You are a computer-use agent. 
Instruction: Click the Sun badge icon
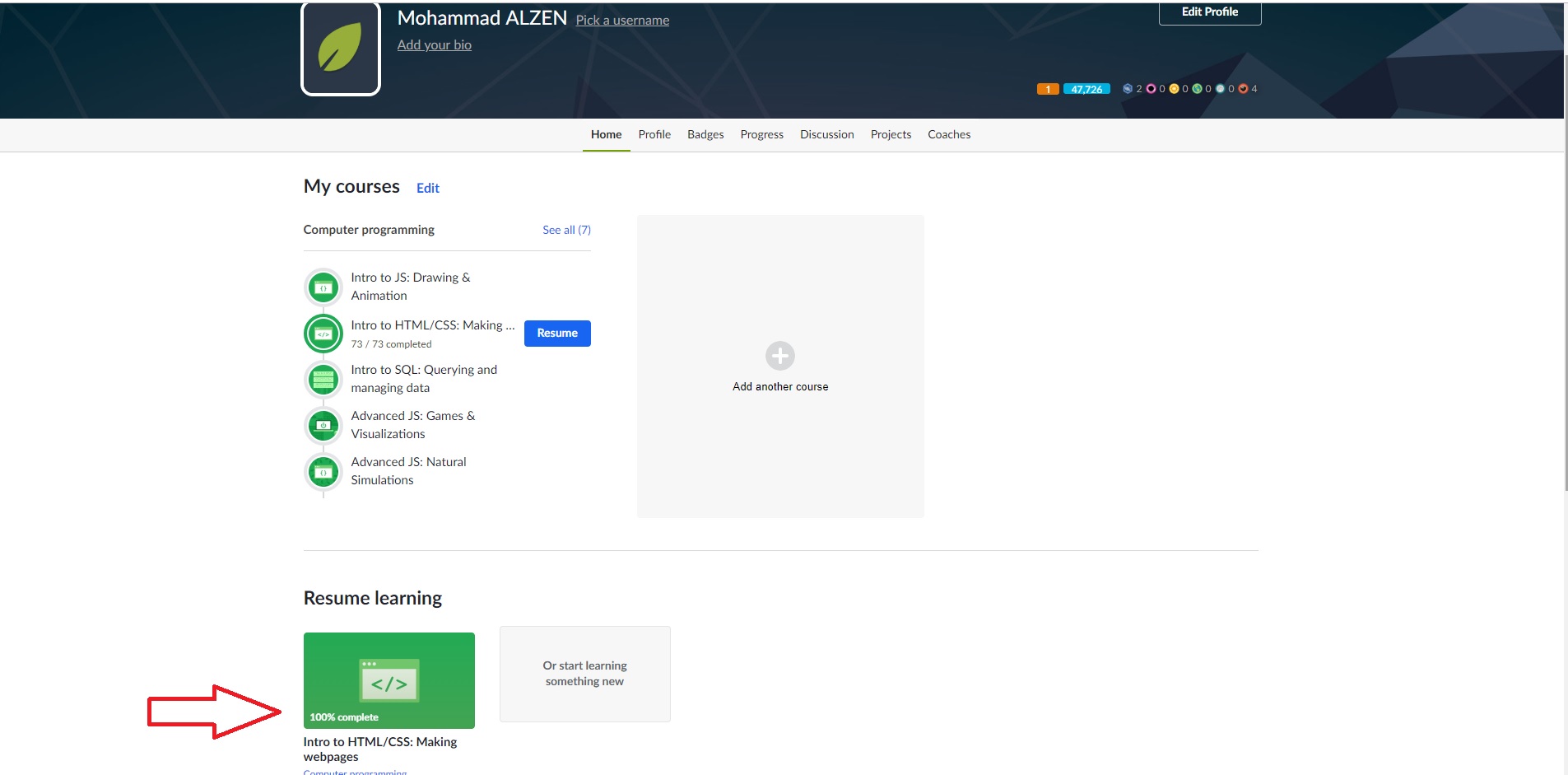tap(1174, 88)
